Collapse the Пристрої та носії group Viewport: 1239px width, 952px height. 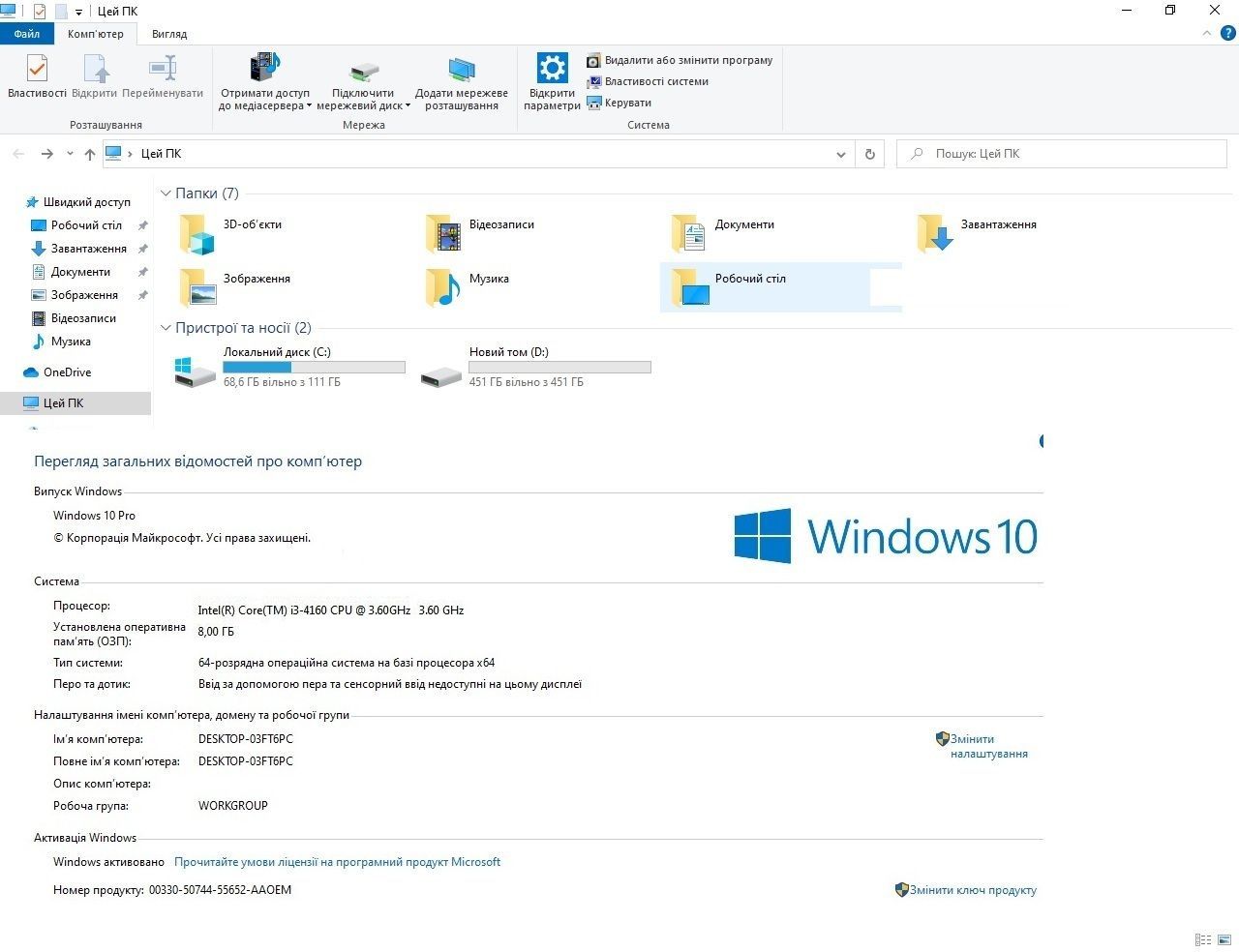point(166,328)
